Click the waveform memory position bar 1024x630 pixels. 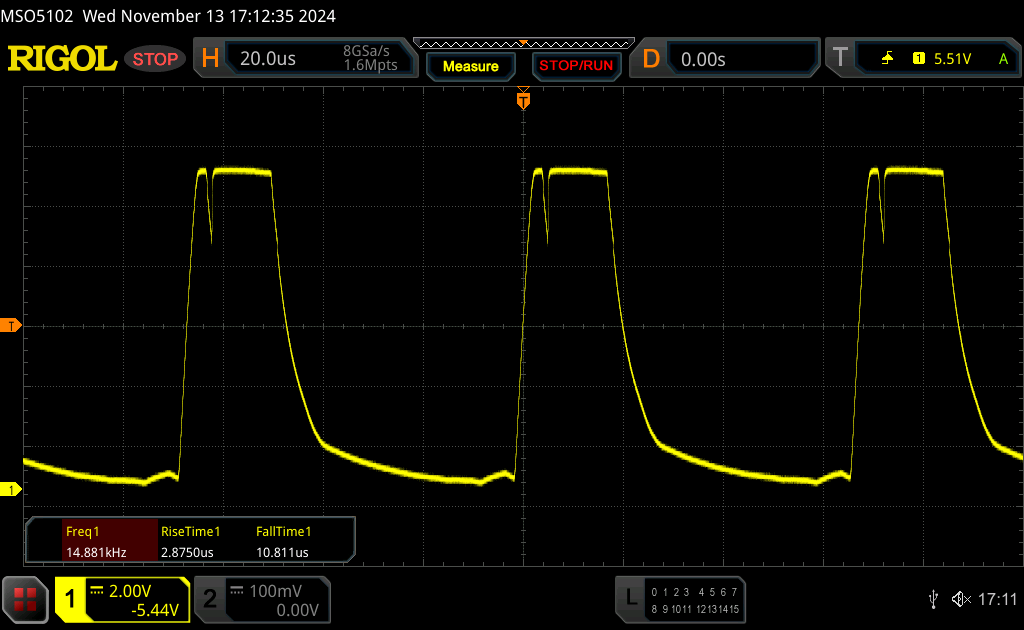pyautogui.click(x=524, y=44)
